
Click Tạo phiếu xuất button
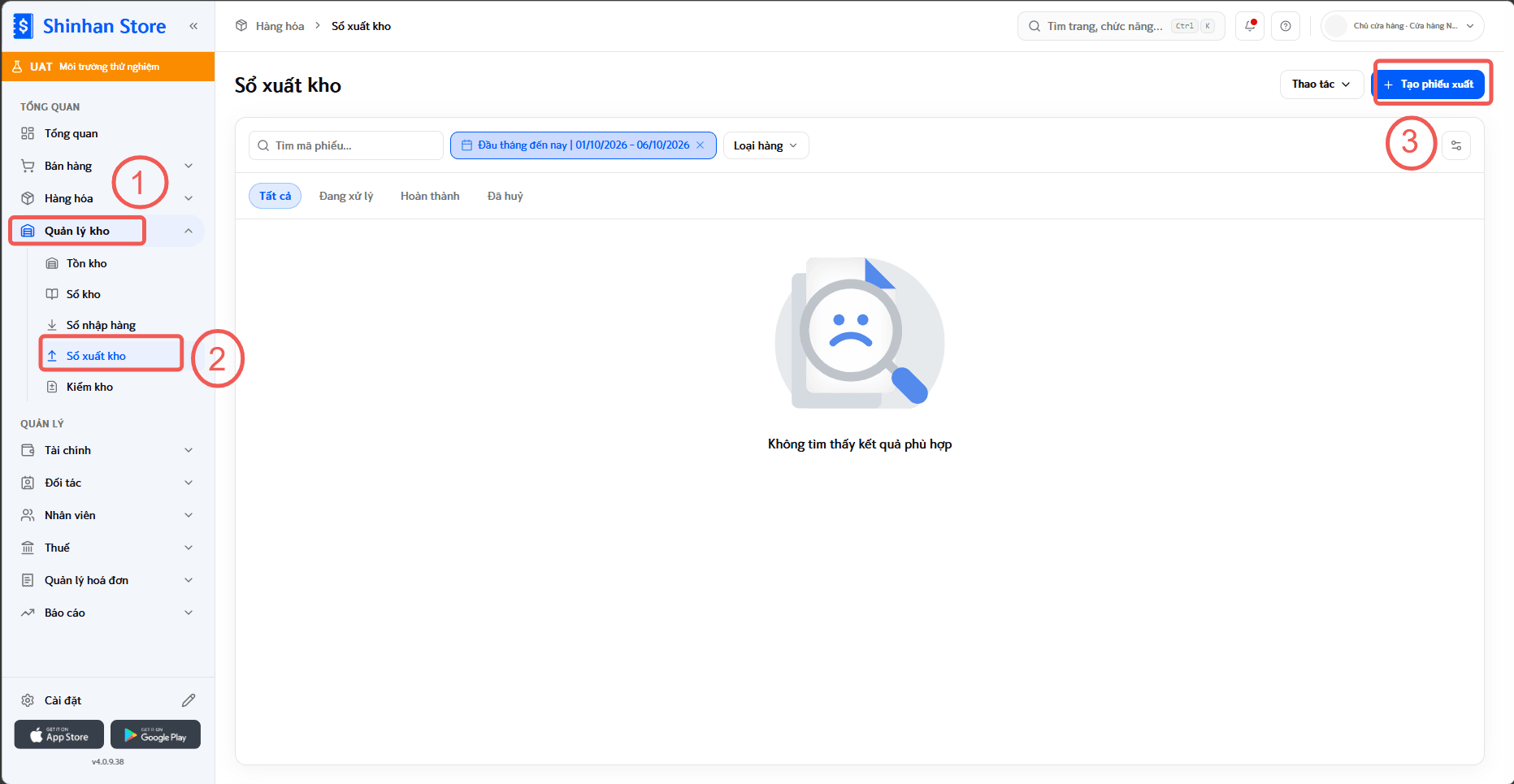(1429, 84)
